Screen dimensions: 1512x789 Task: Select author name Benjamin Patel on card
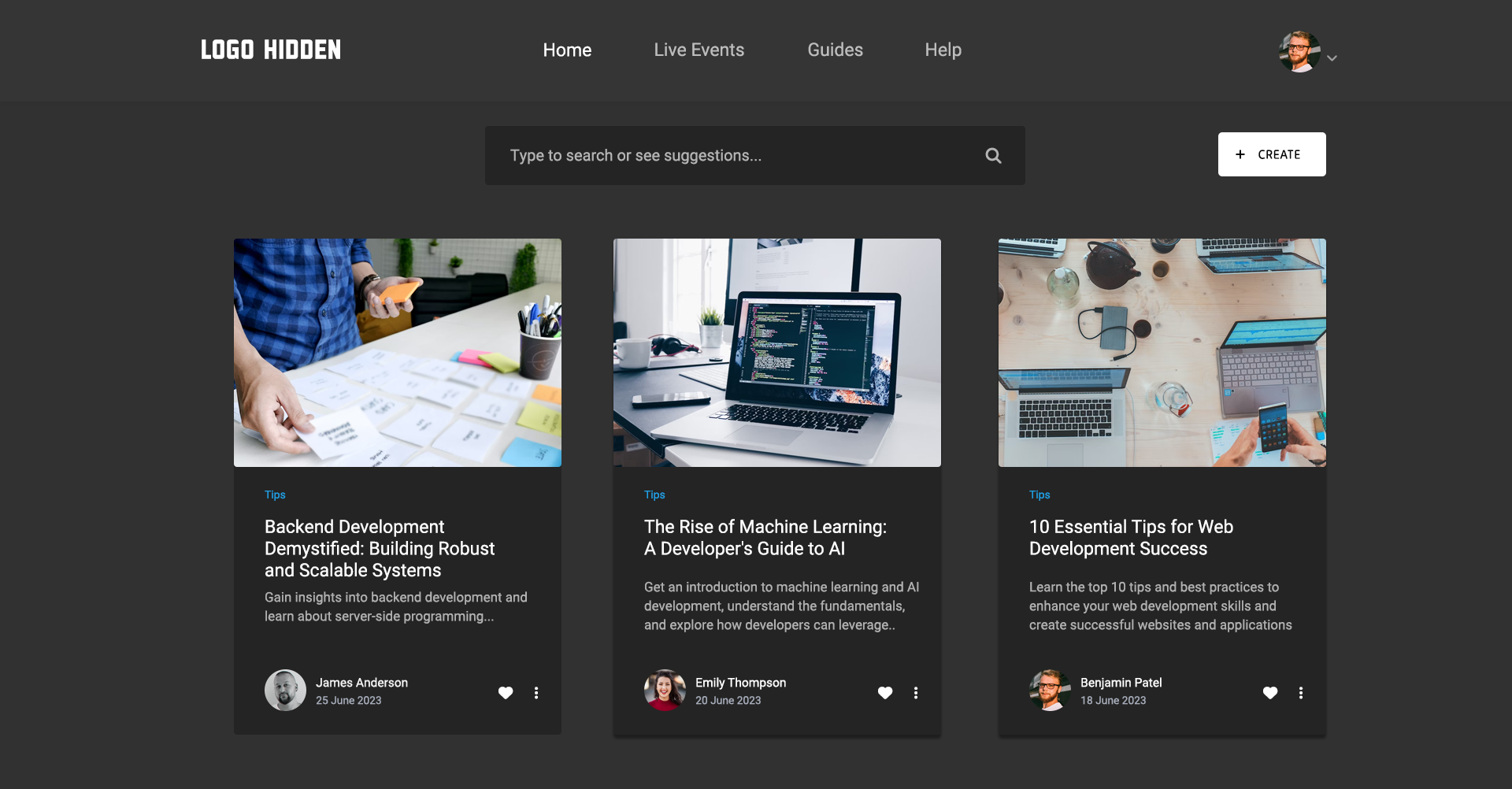tap(1121, 683)
